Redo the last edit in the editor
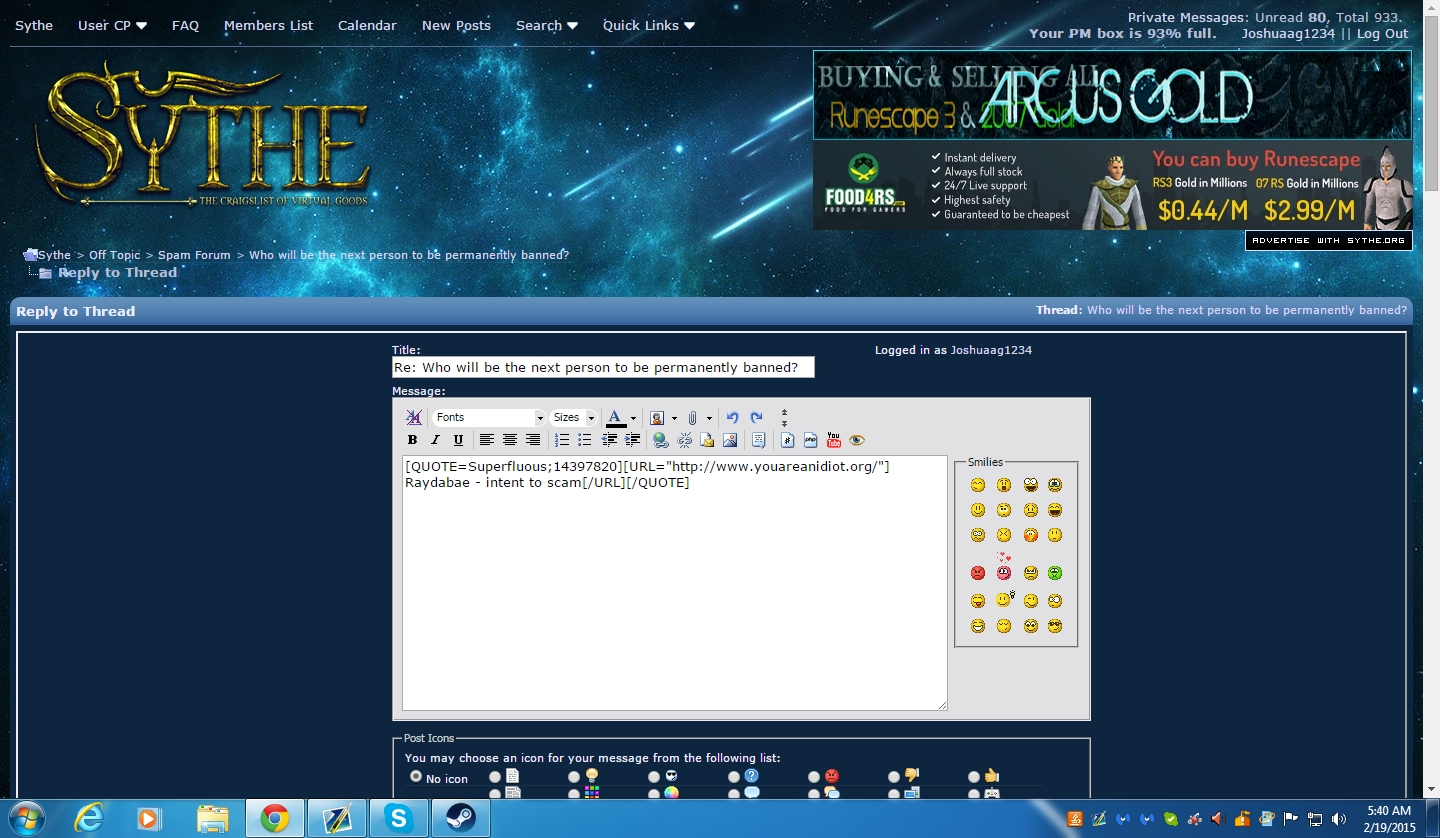Image resolution: width=1440 pixels, height=838 pixels. pyautogui.click(x=756, y=418)
